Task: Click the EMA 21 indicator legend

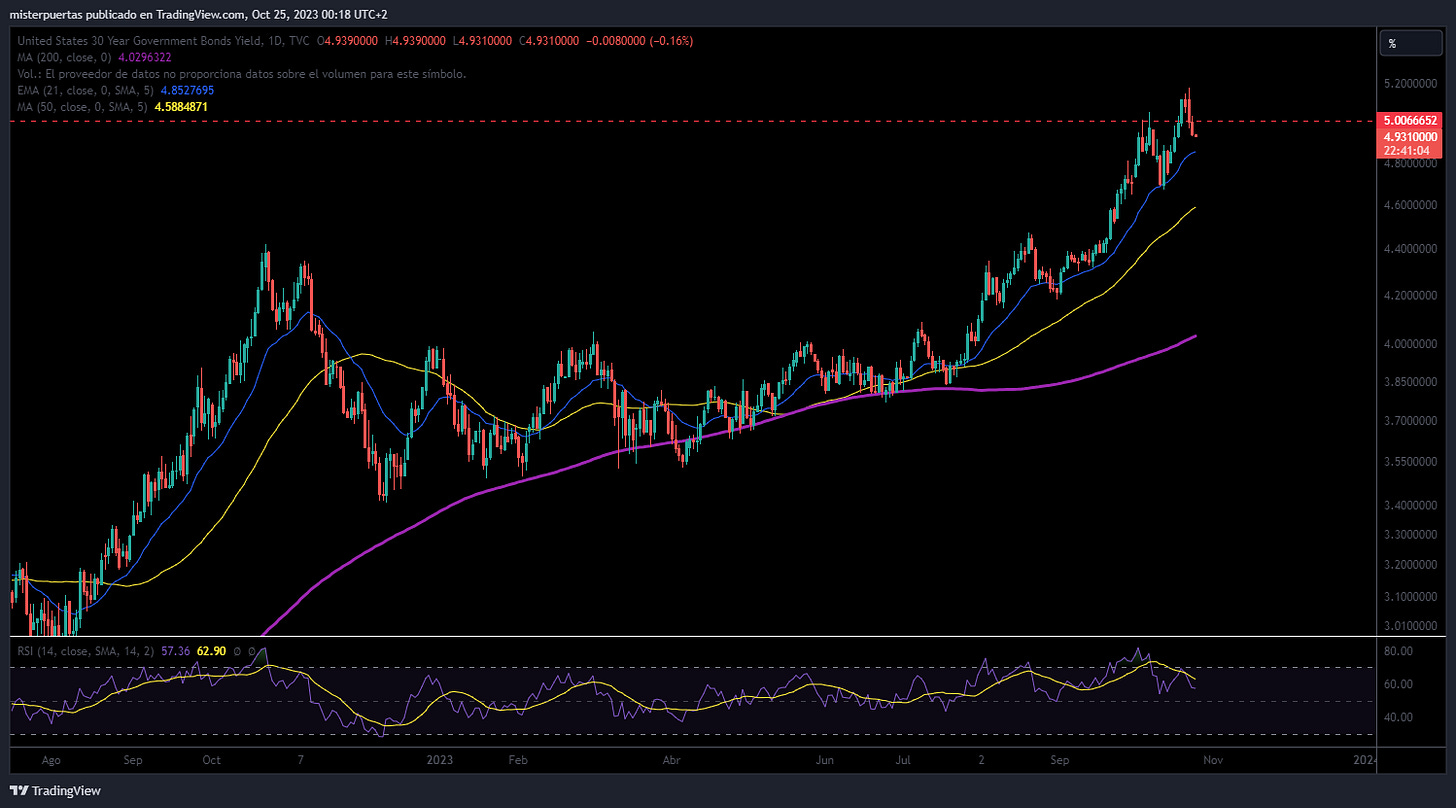Action: click(x=114, y=90)
